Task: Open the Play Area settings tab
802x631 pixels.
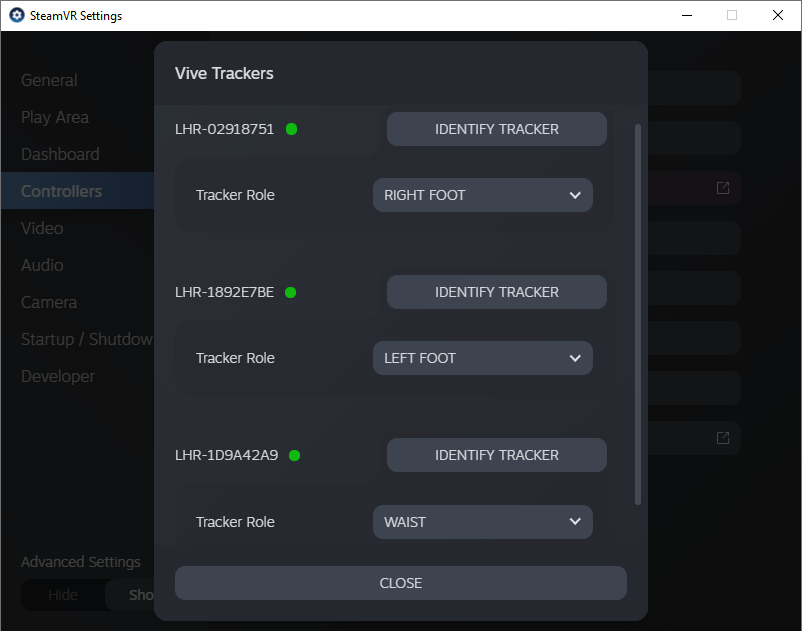Action: coord(55,117)
